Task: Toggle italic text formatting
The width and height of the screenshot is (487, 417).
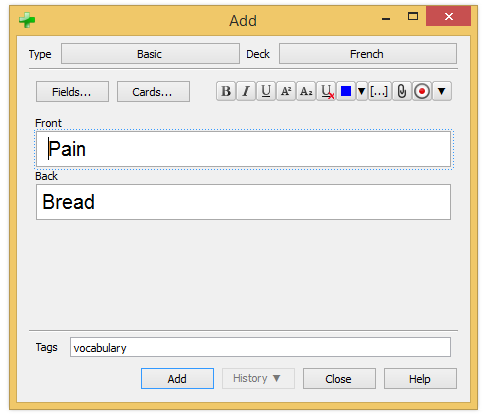Action: point(246,91)
